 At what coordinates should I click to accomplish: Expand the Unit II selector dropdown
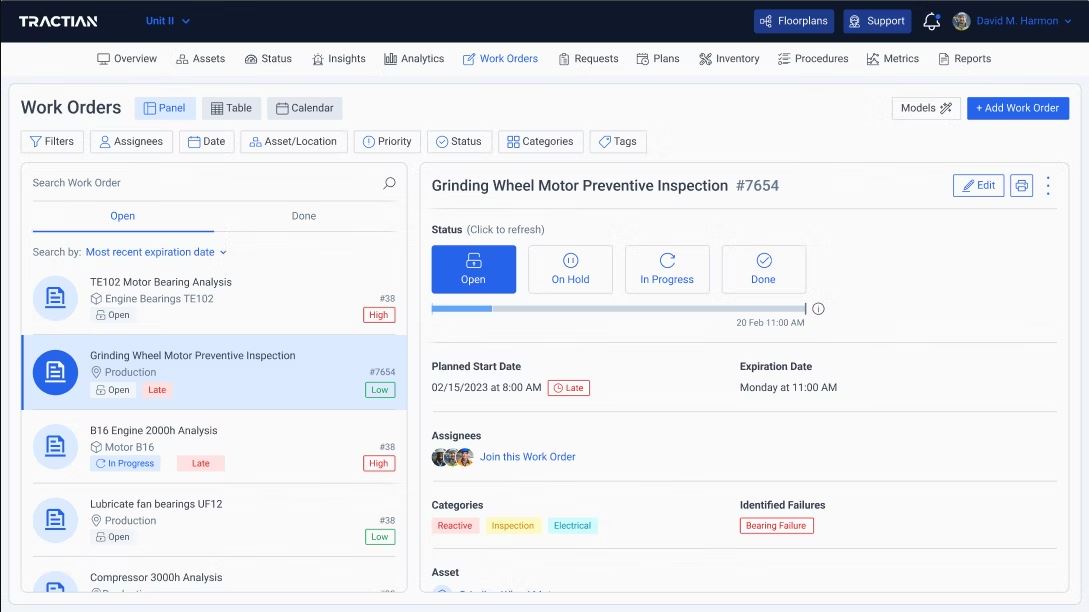coord(167,21)
